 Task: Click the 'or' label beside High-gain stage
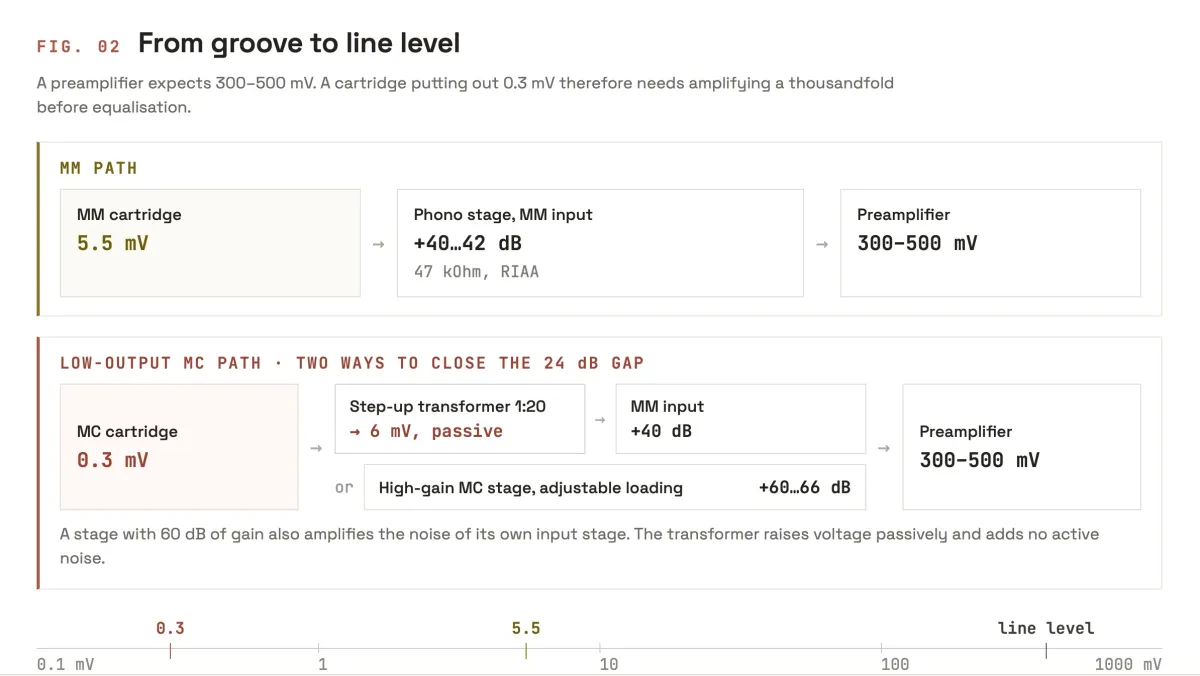[x=344, y=488]
